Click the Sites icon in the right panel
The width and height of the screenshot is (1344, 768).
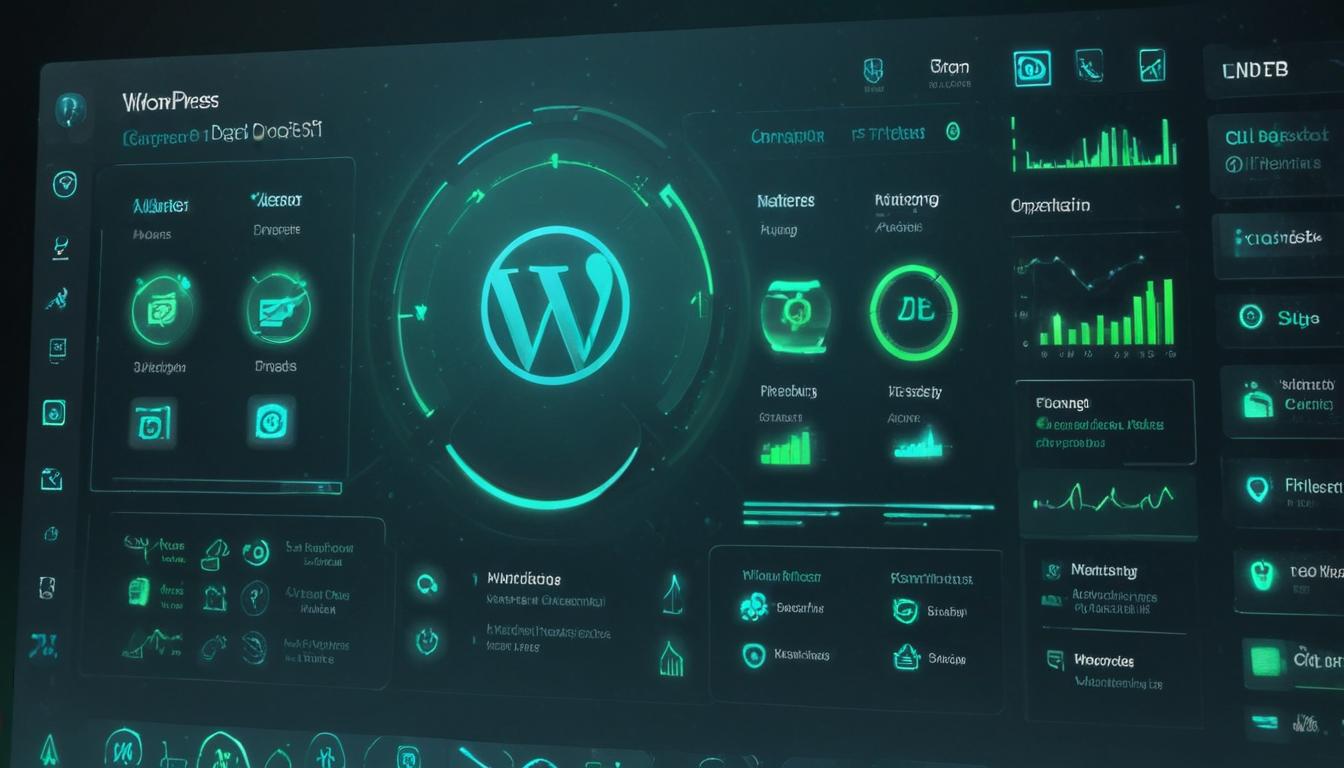pyautogui.click(x=1253, y=317)
